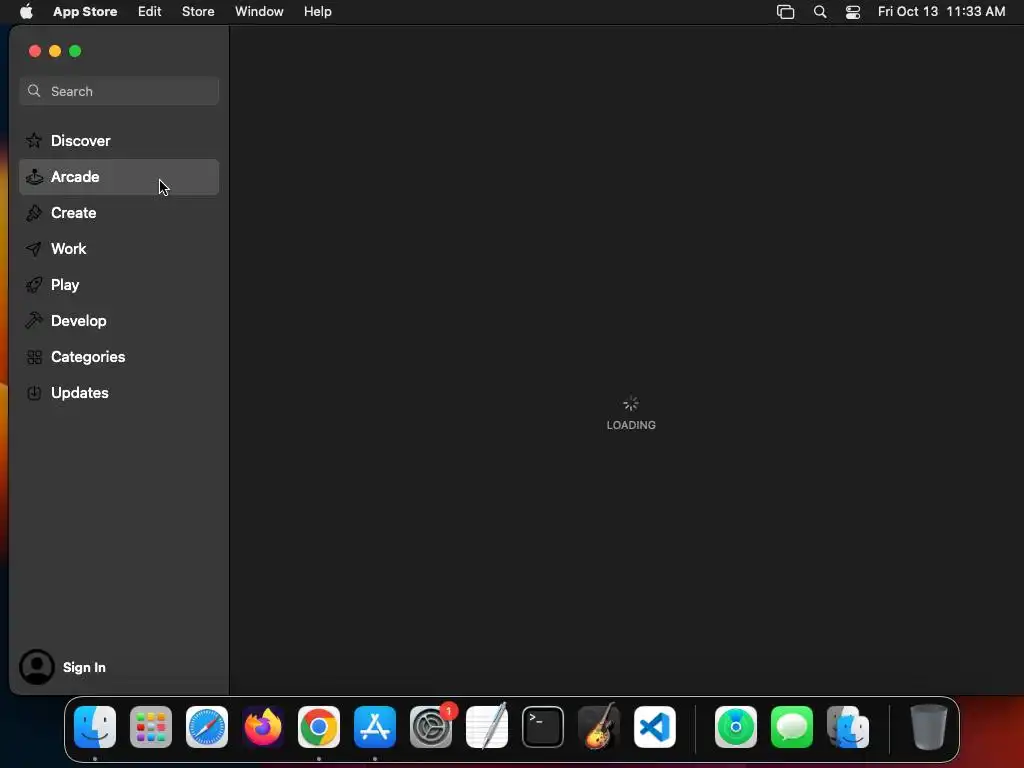
Task: Click the account avatar icon
Action: click(x=37, y=667)
